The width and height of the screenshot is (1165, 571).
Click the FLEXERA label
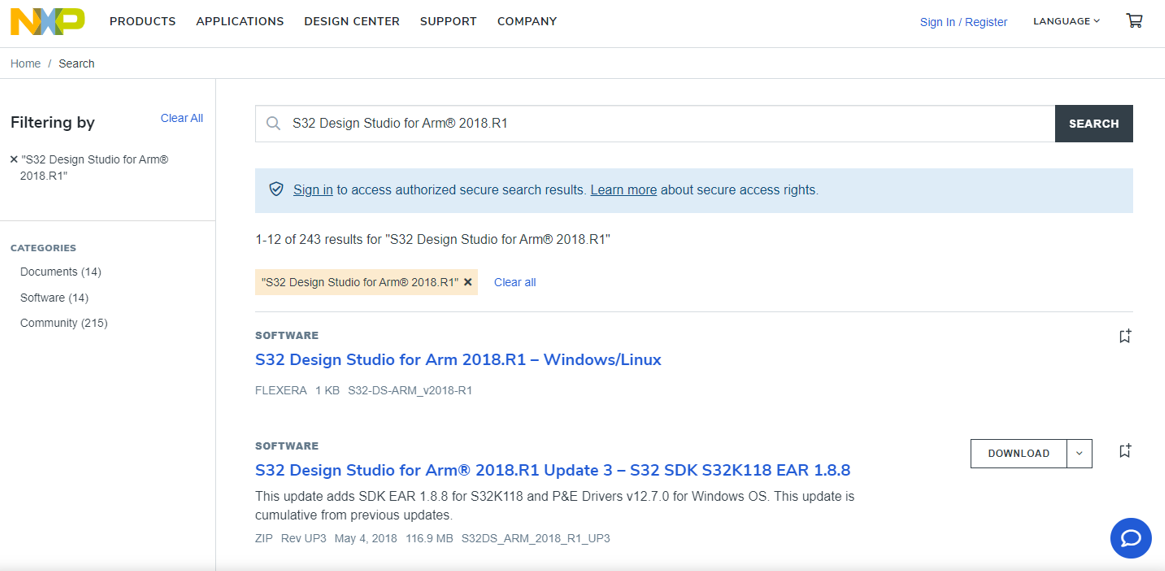point(281,391)
